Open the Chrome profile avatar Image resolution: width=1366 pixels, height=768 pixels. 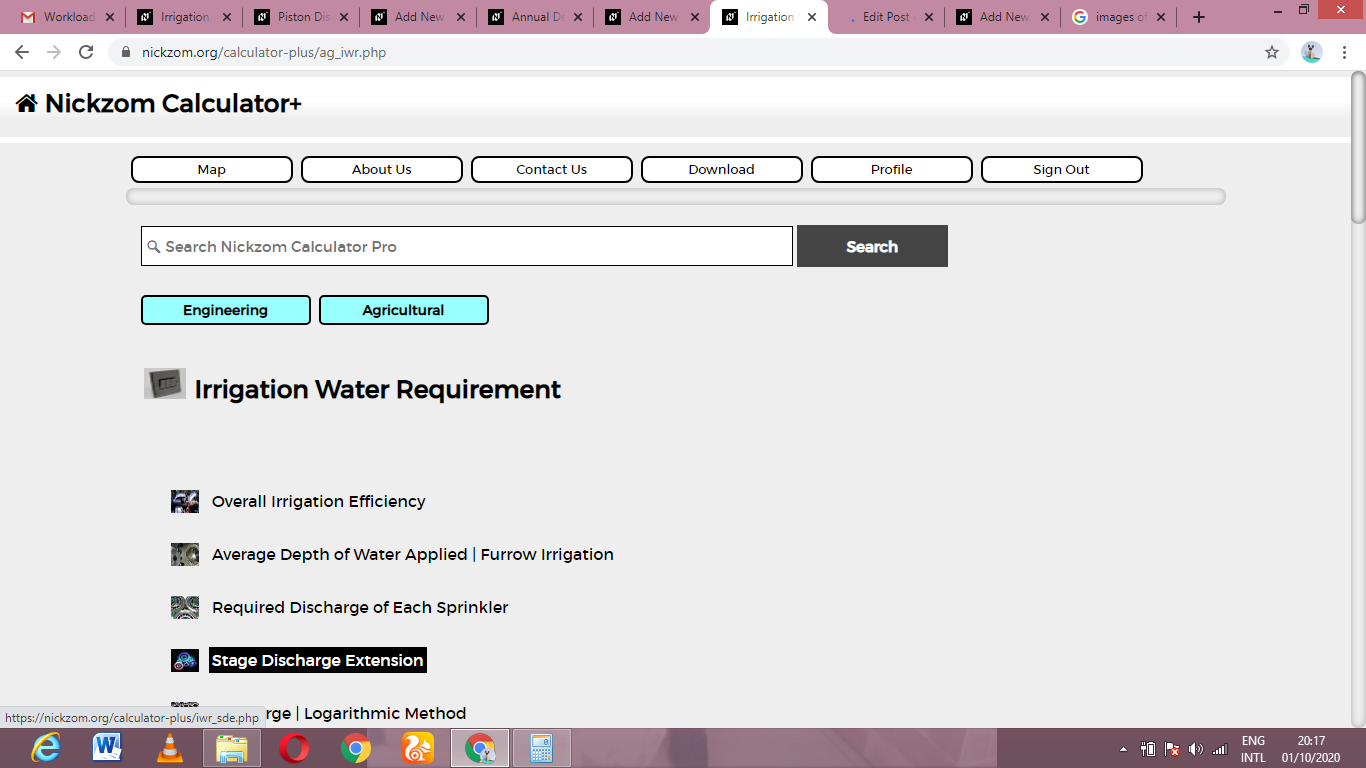pos(1312,52)
